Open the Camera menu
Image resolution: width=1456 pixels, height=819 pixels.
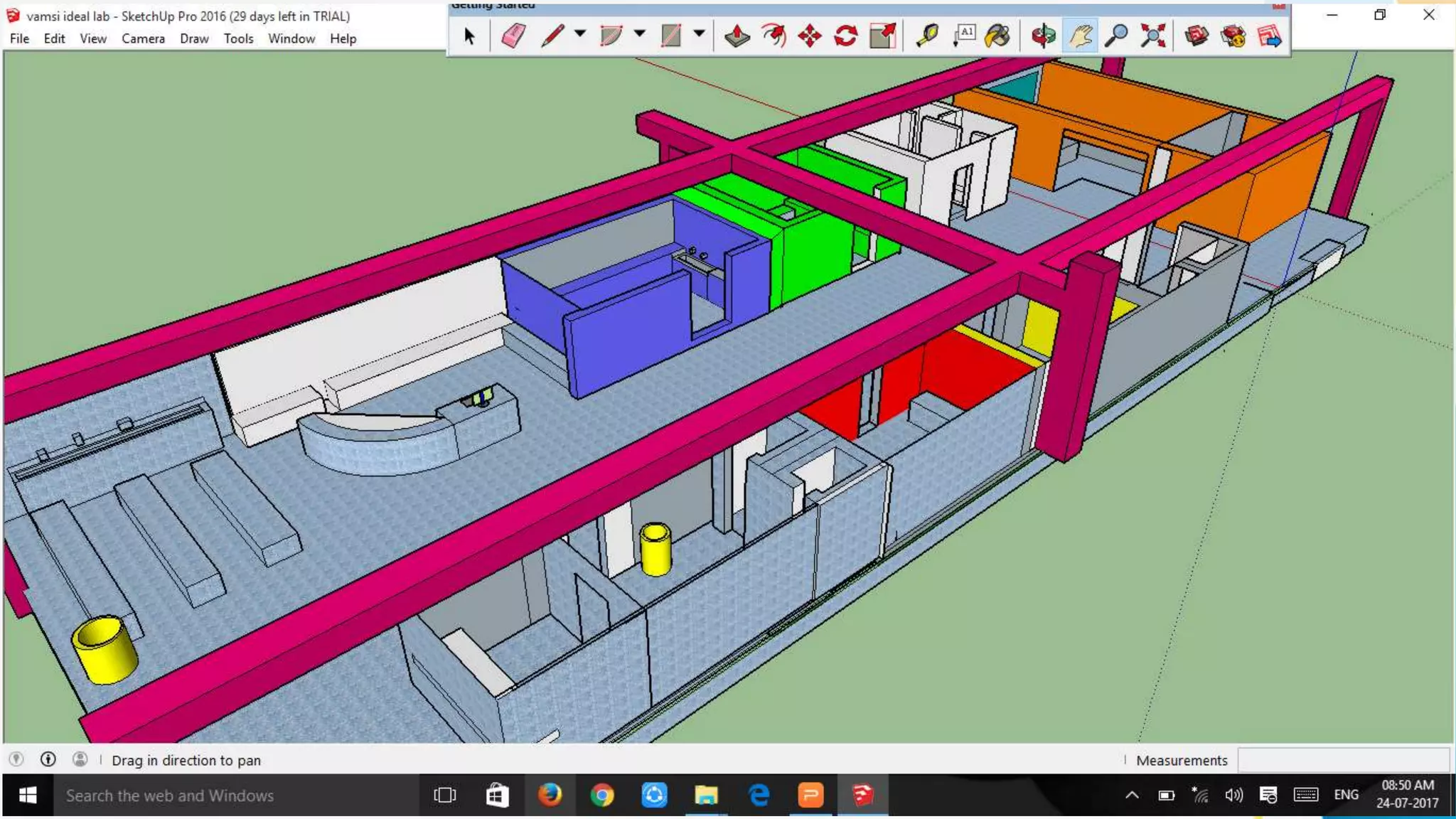(x=143, y=38)
